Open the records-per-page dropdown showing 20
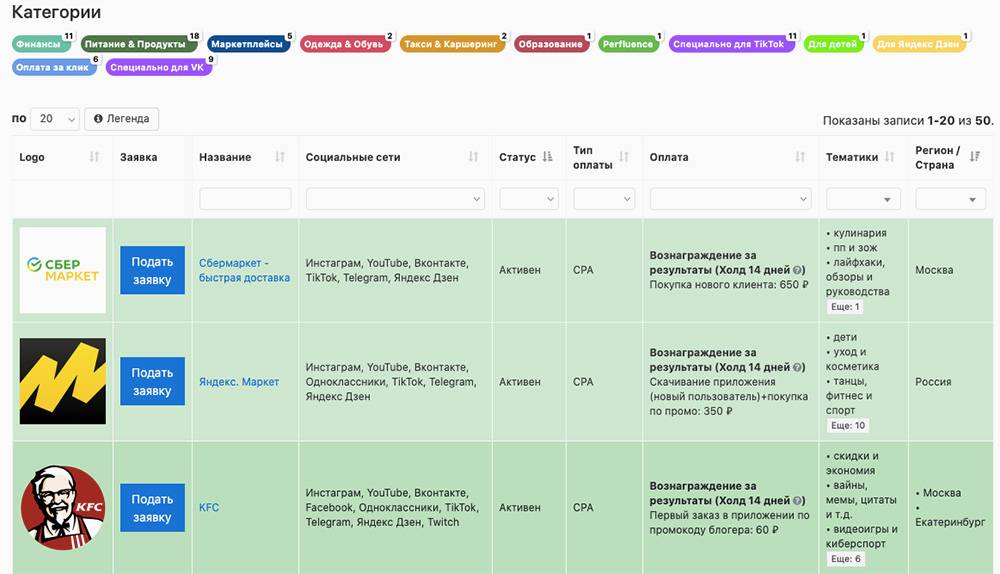This screenshot has width=1000, height=574. pos(55,119)
